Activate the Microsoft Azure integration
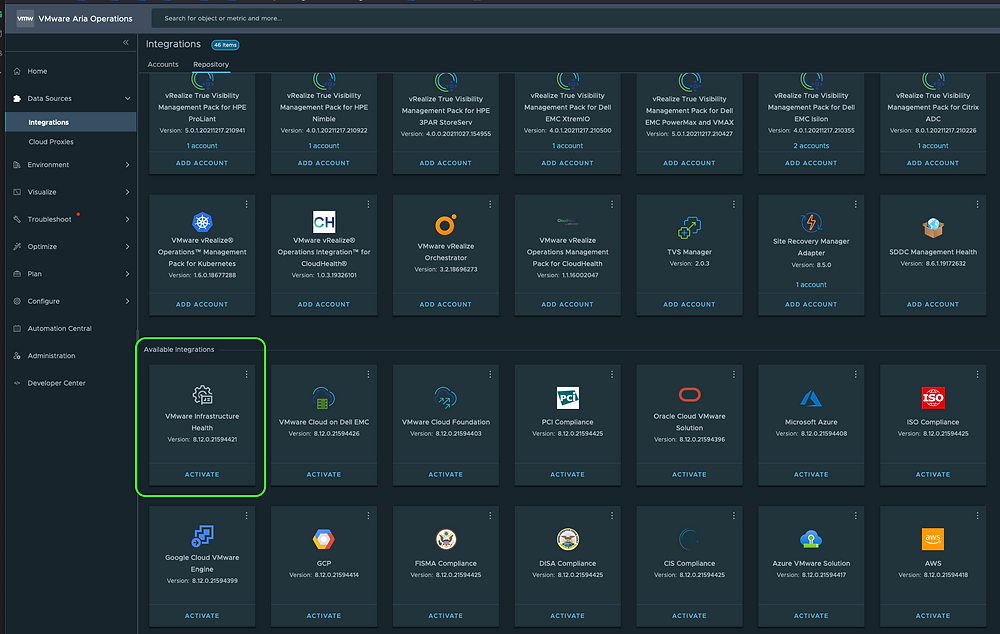The height and width of the screenshot is (634, 1000). (811, 475)
